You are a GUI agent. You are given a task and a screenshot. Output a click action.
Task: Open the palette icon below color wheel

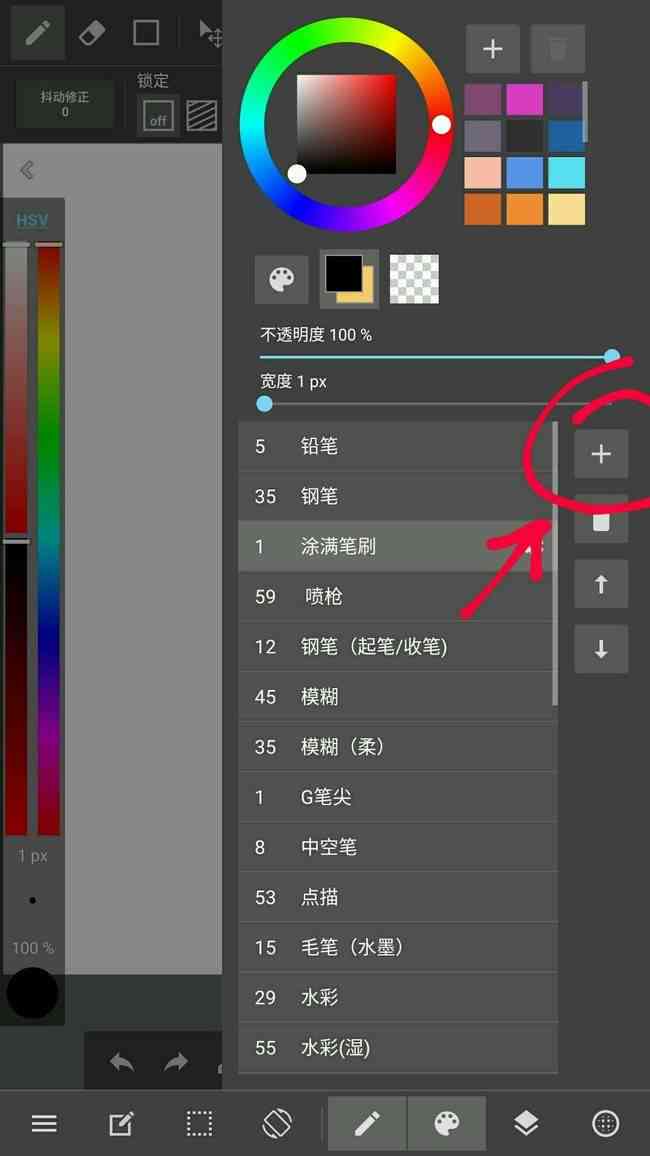[x=282, y=279]
